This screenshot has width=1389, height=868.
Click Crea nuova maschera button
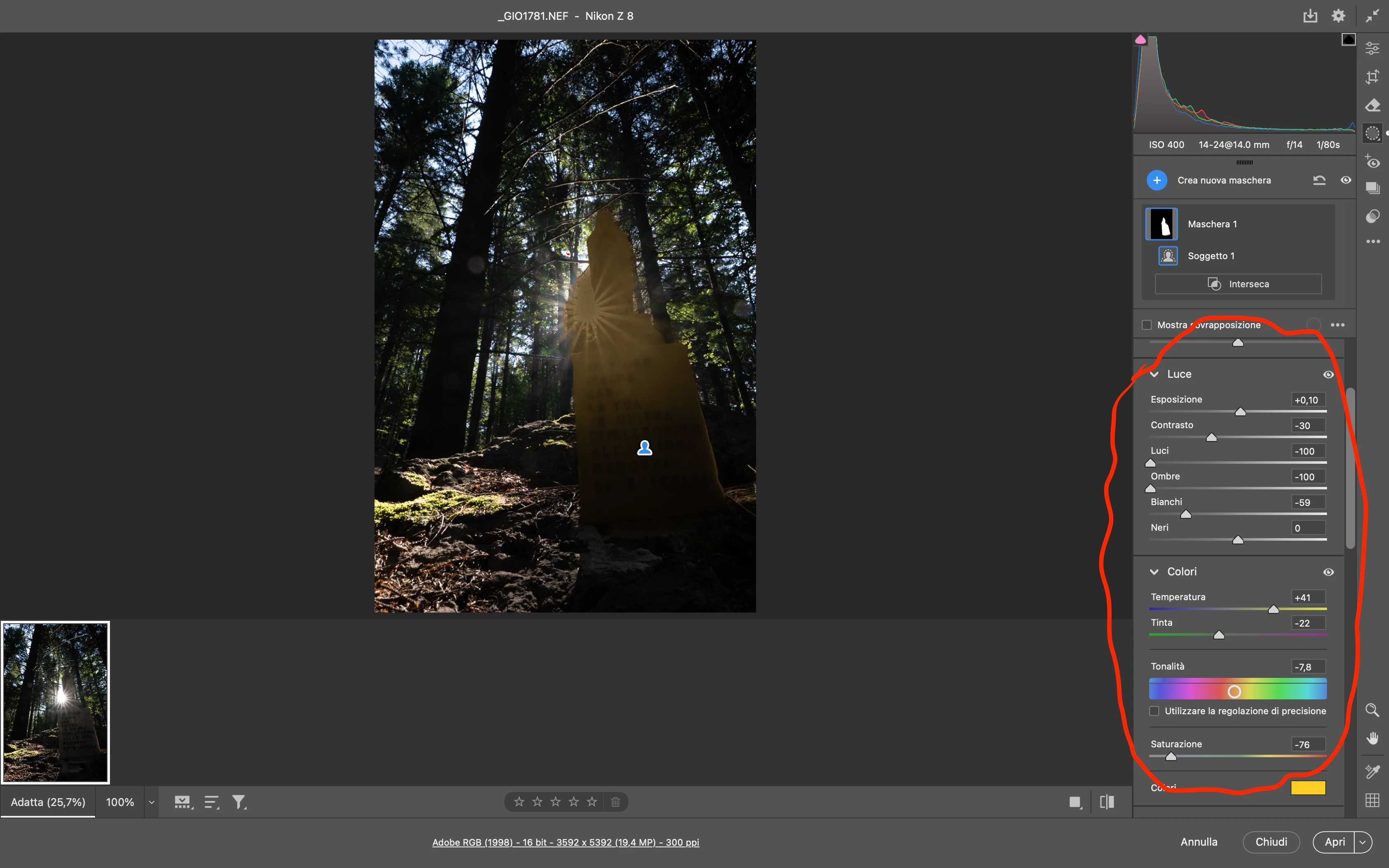coord(1157,180)
